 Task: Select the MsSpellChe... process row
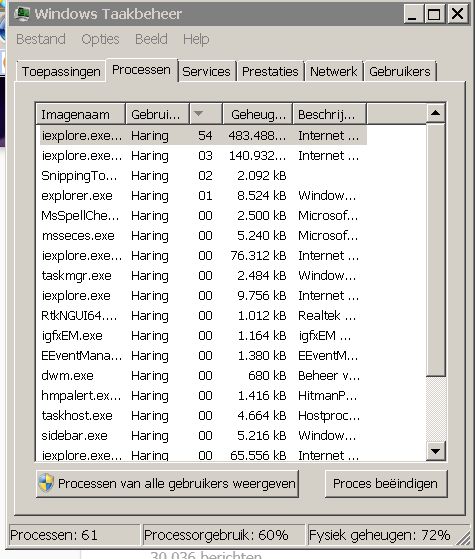(203, 216)
